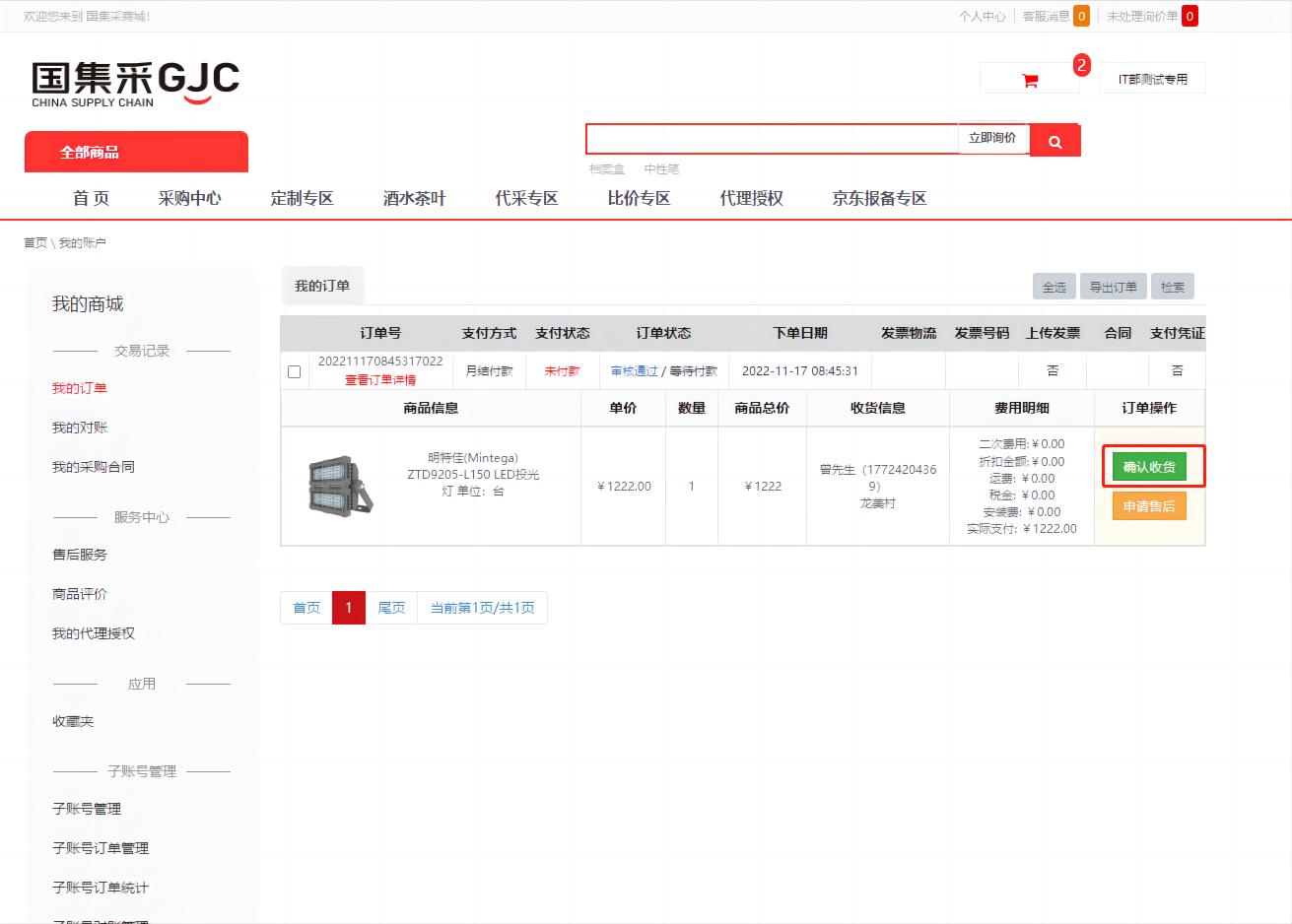
Task: Open 子账号订单管理 in sidebar
Action: (101, 848)
